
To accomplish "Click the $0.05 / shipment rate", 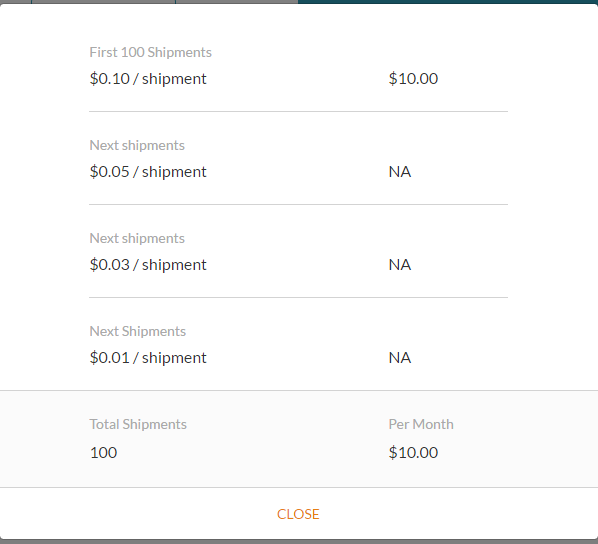I will point(148,172).
